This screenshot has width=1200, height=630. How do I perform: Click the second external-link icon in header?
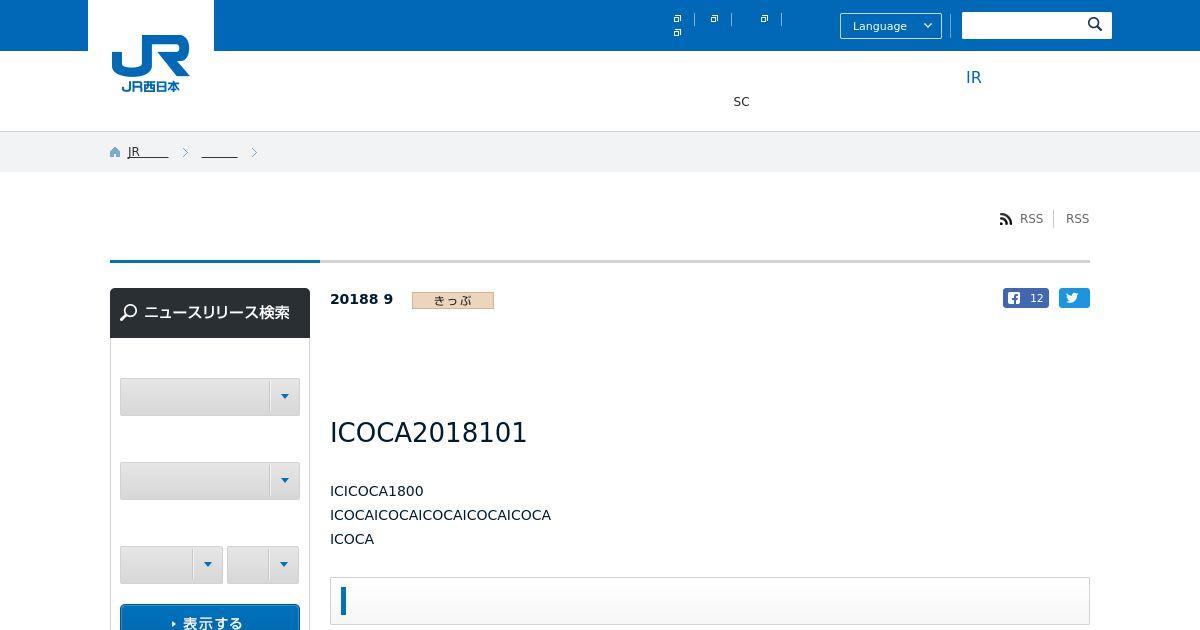click(x=714, y=19)
